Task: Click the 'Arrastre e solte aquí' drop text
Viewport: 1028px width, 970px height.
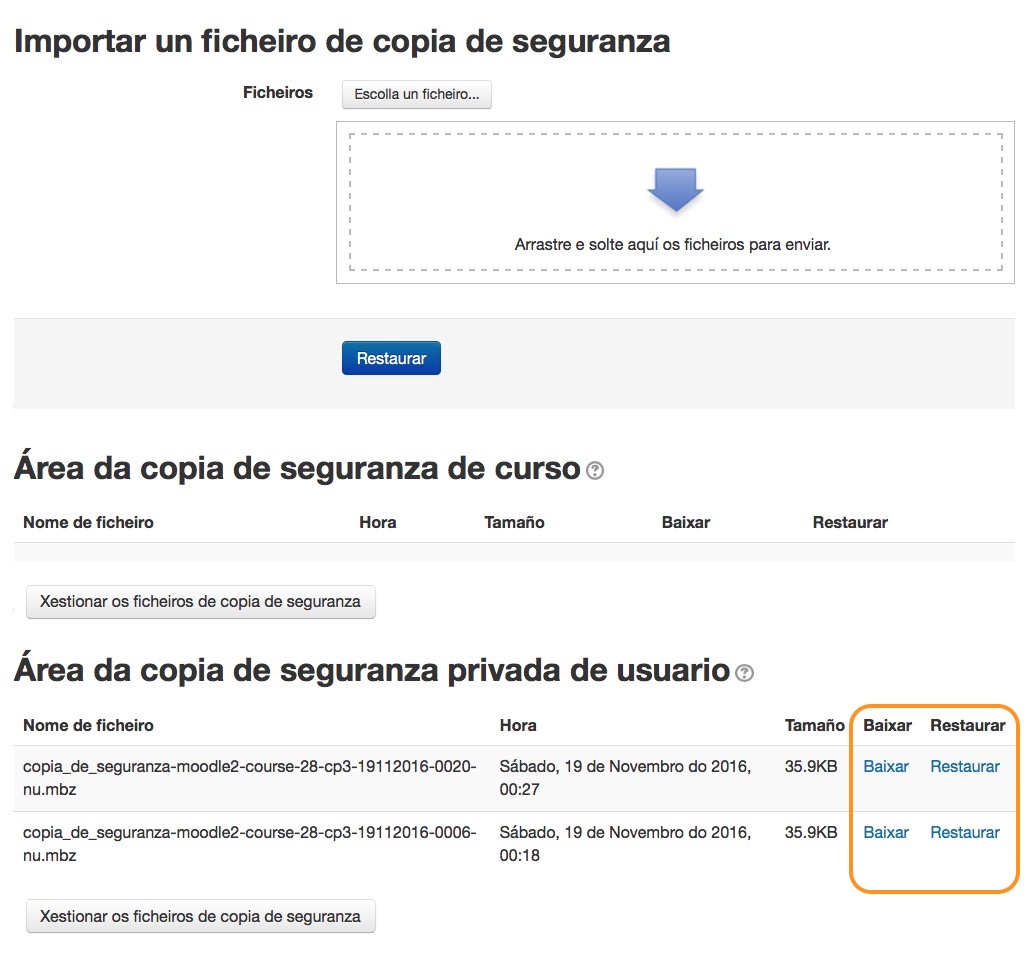Action: 672,244
